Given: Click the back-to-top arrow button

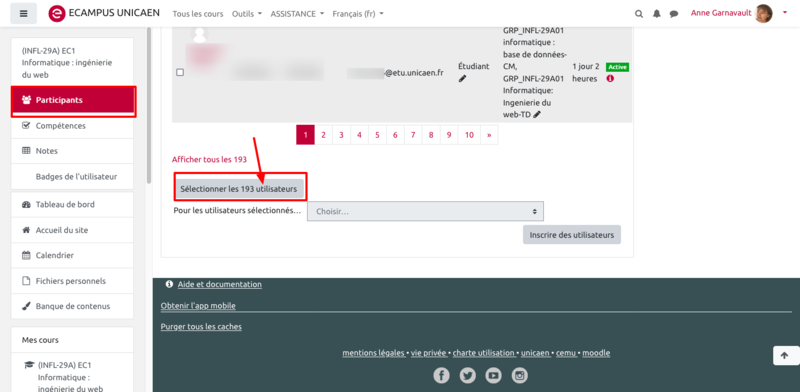Looking at the screenshot, I should (x=786, y=355).
